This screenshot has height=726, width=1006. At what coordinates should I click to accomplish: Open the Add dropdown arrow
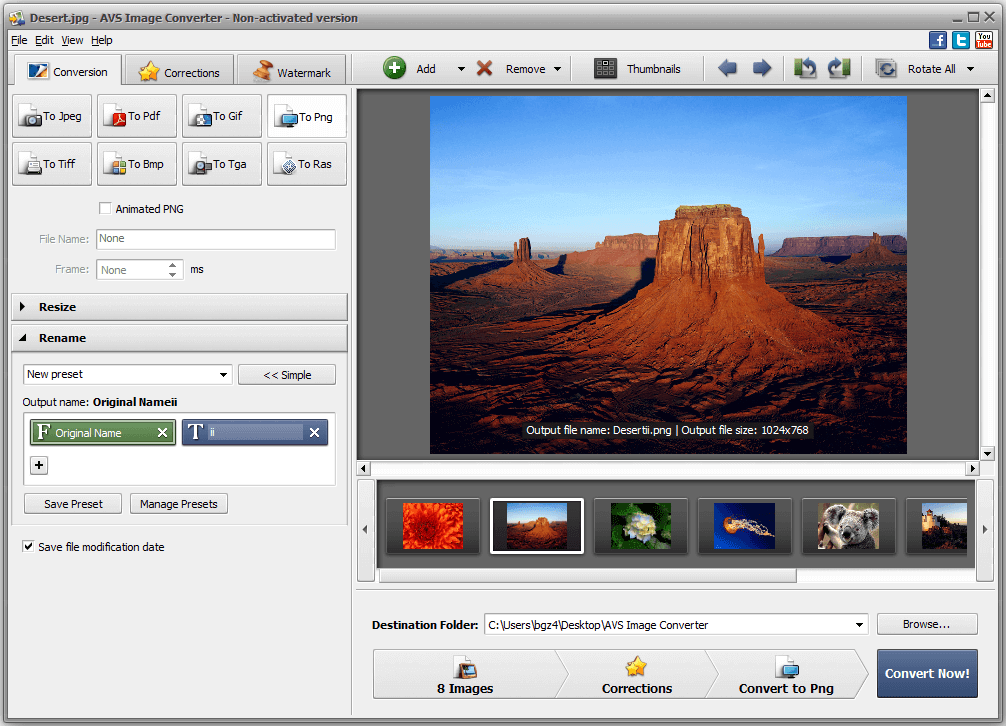tap(461, 69)
